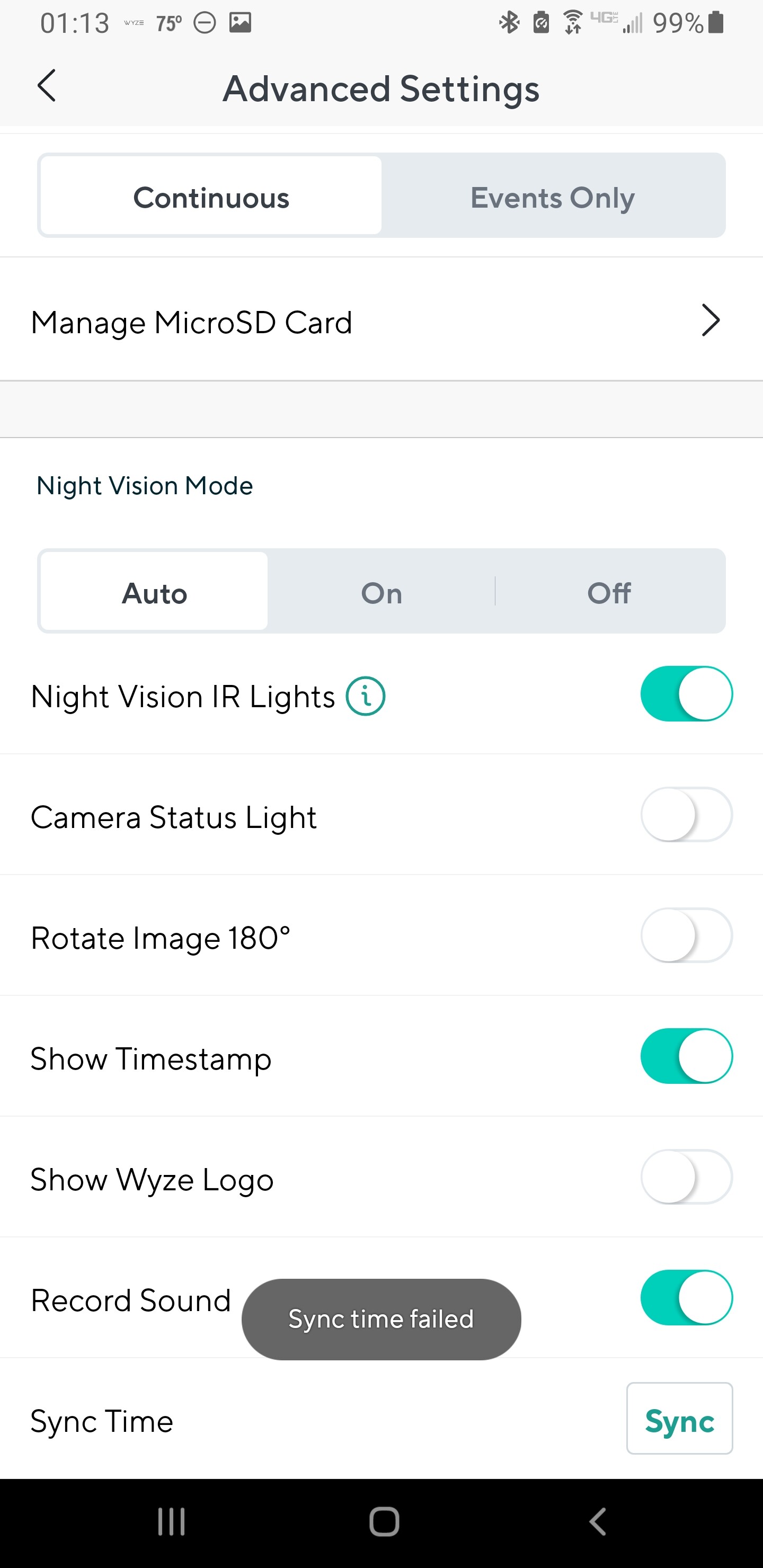This screenshot has height=1568, width=763.
Task: Open Manage MicroSD Card chevron
Action: click(x=710, y=320)
